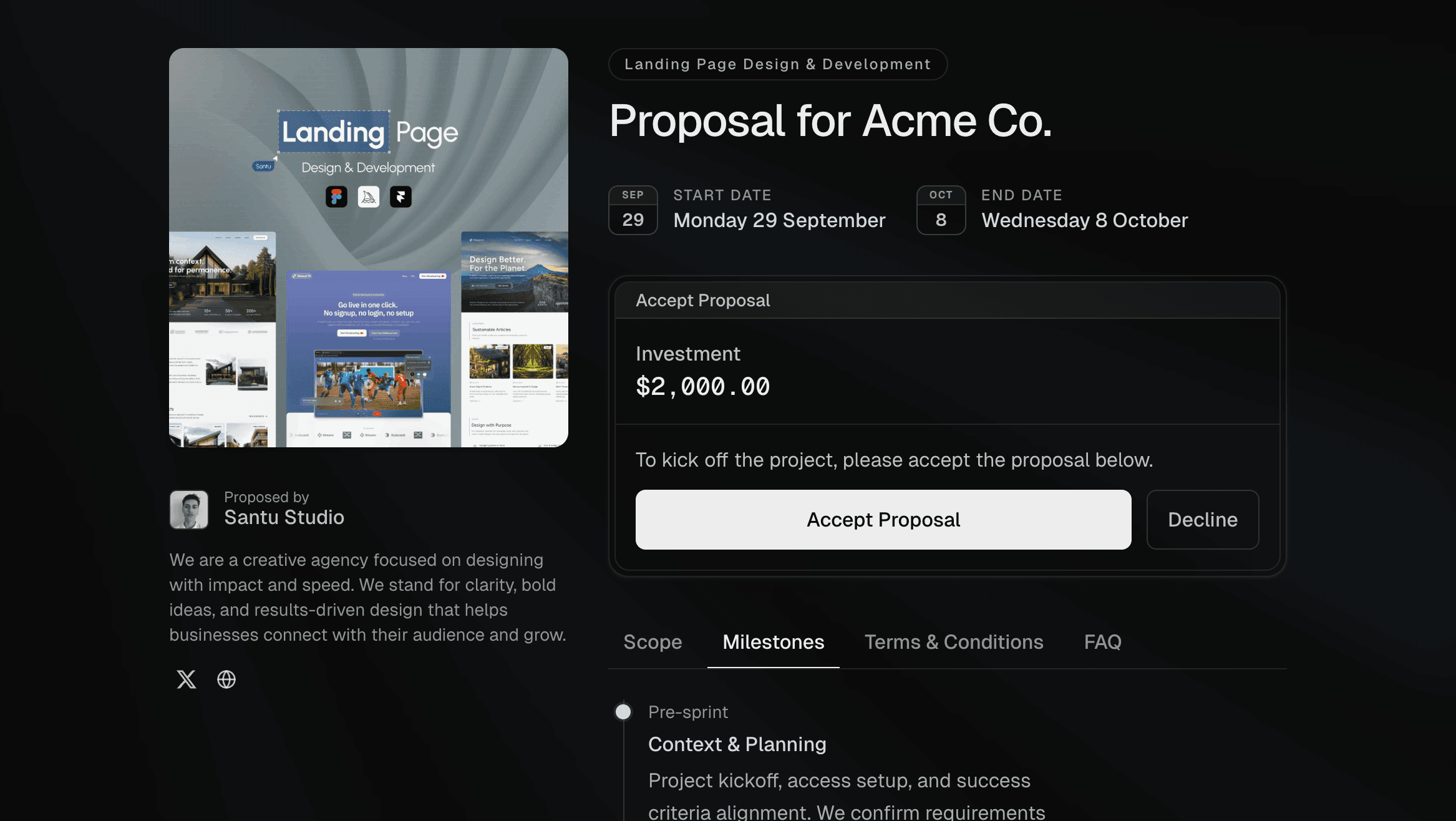Click the Framer logo icon in cover image

(400, 197)
